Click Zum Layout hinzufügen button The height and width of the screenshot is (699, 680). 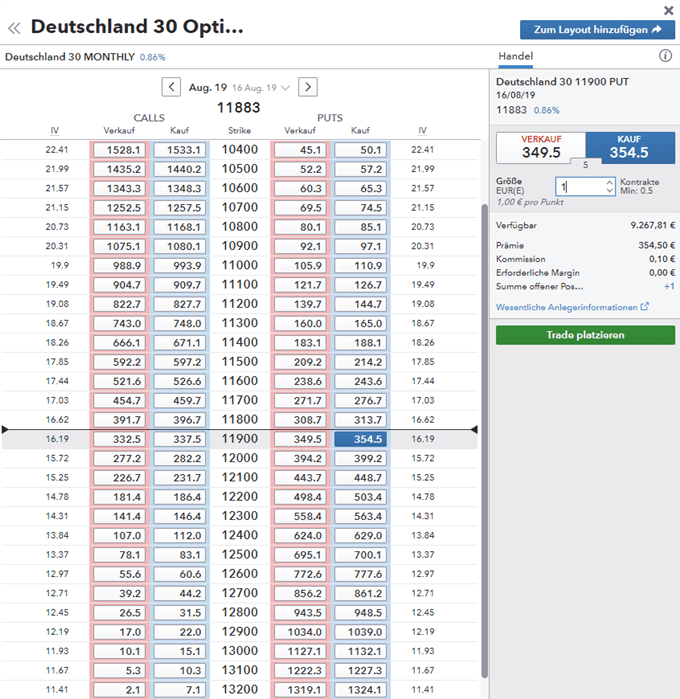click(x=597, y=30)
